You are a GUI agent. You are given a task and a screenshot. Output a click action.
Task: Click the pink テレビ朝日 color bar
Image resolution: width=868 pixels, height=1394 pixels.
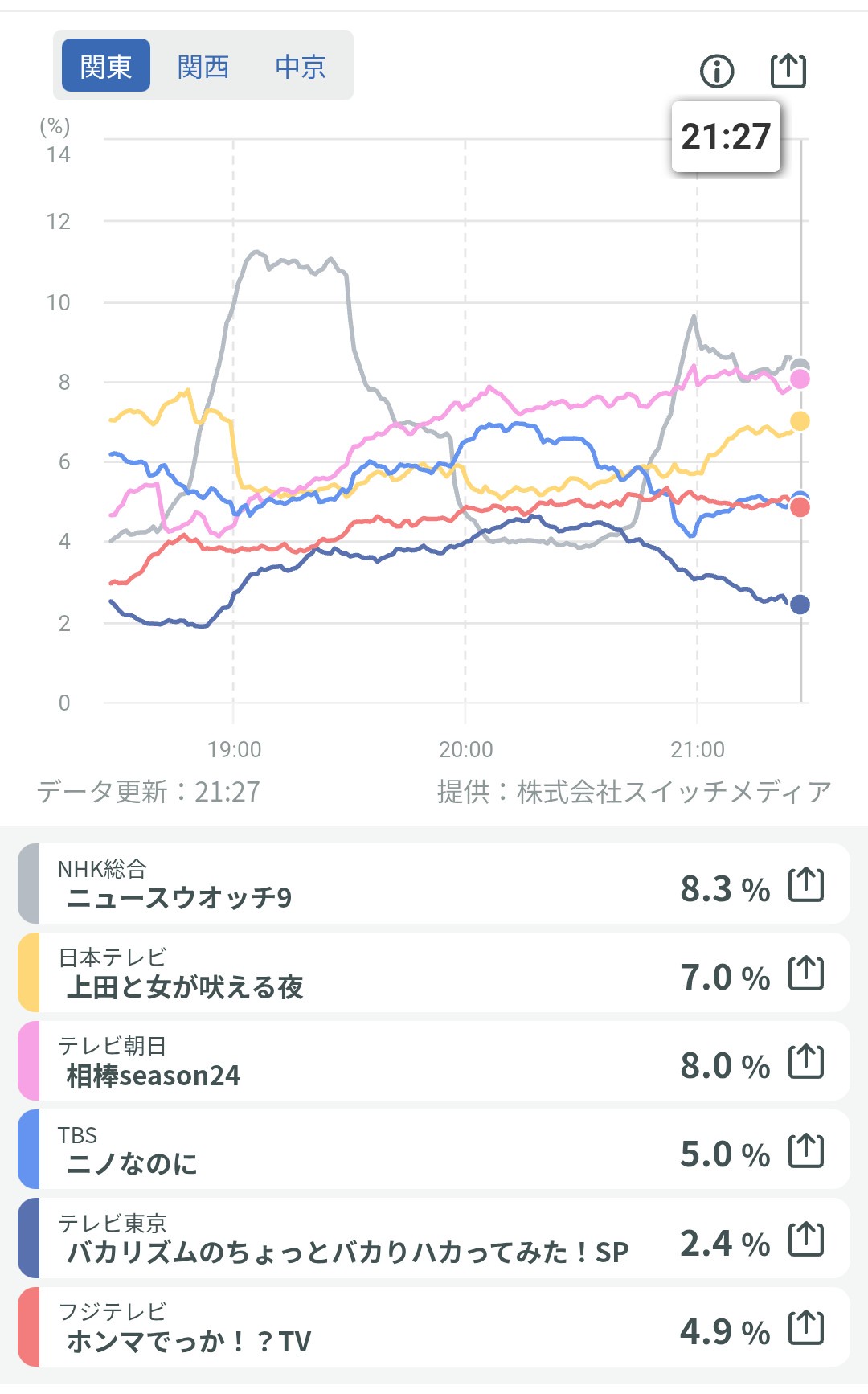pos(28,1060)
